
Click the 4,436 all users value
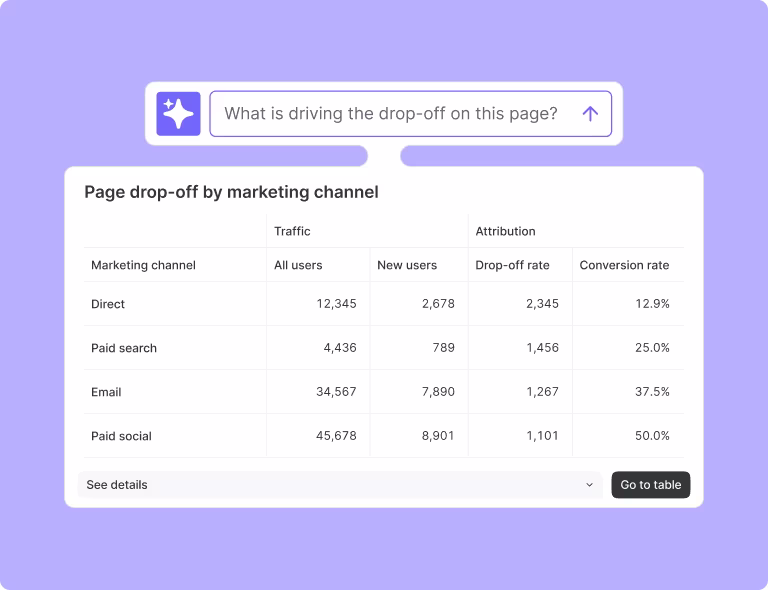340,348
